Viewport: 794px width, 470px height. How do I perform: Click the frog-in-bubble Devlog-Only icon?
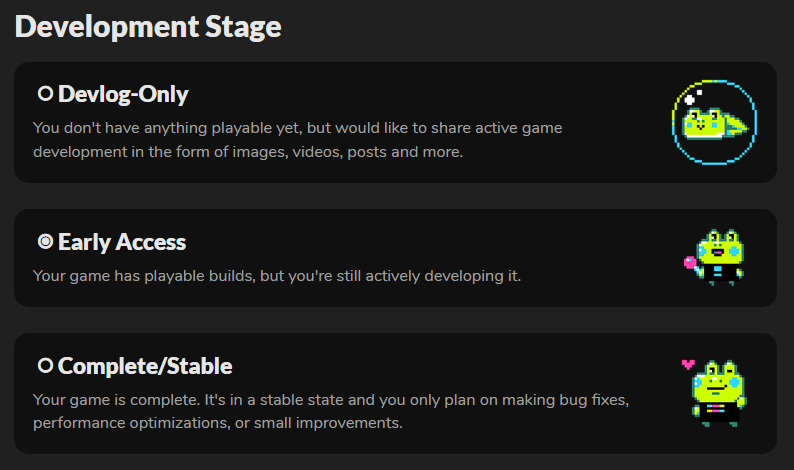tap(714, 123)
